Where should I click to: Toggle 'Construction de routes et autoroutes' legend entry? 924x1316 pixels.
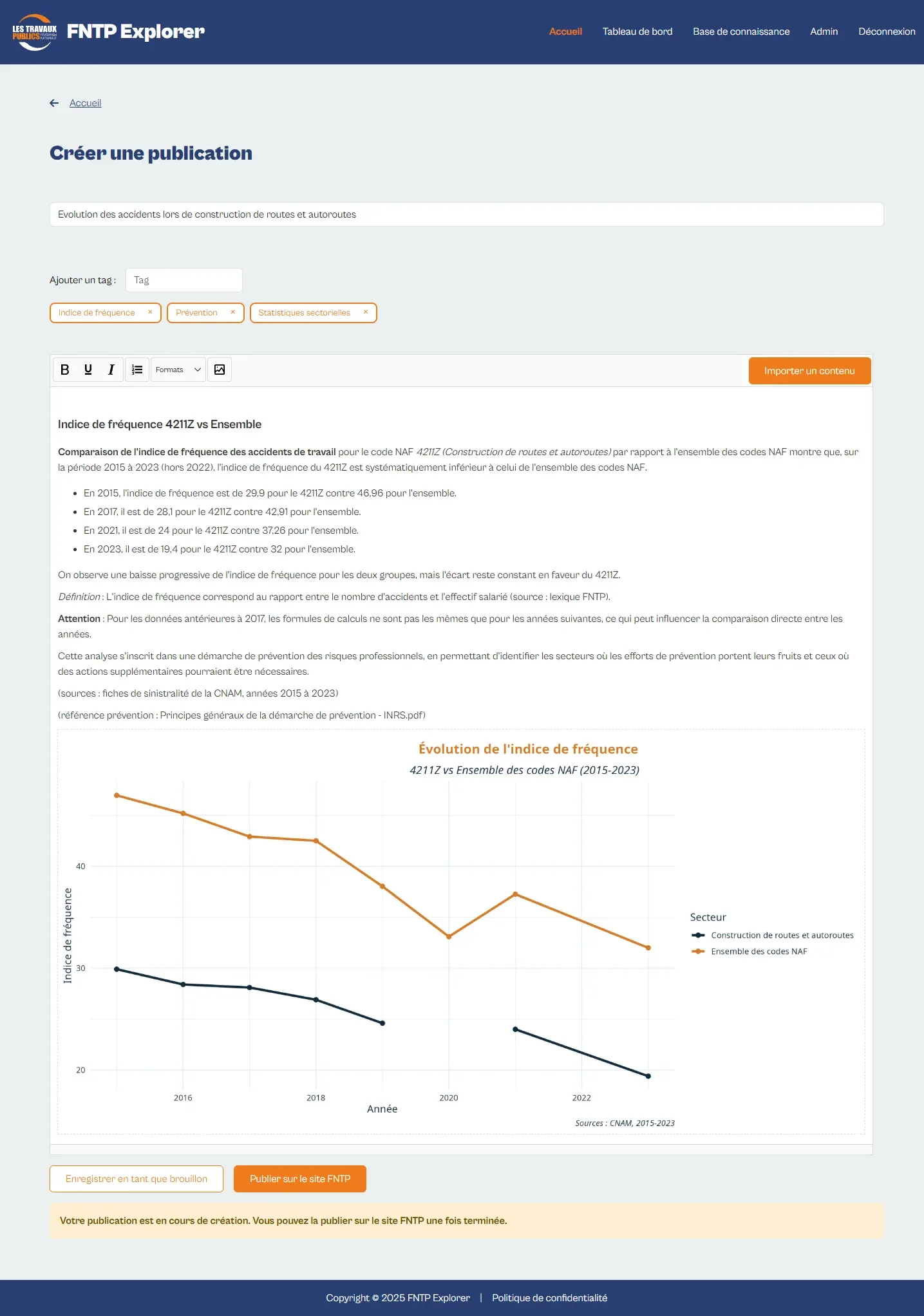coord(773,935)
